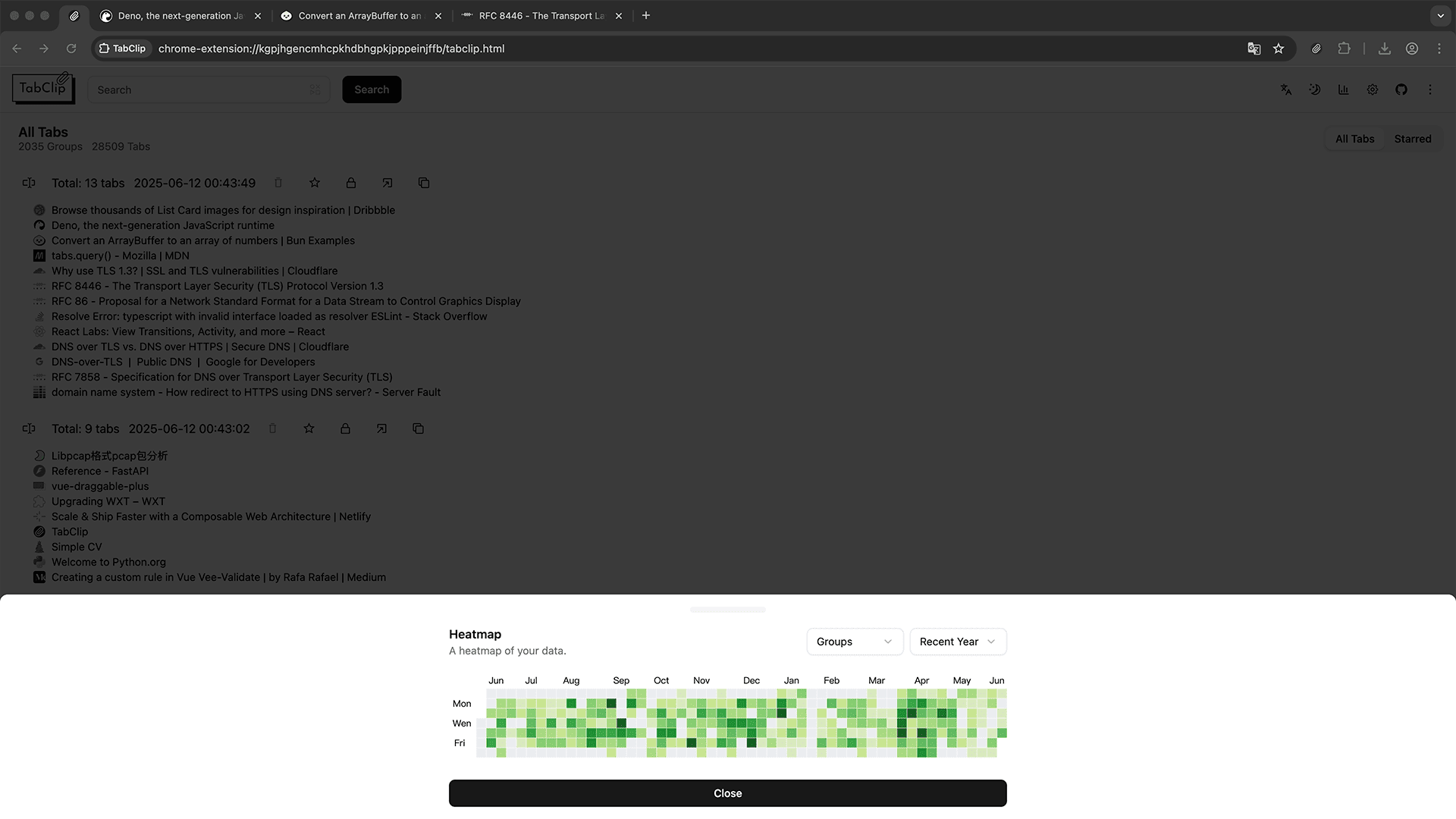Open the Groups dropdown in Heatmap
This screenshot has height=819, width=1456.
854,642
